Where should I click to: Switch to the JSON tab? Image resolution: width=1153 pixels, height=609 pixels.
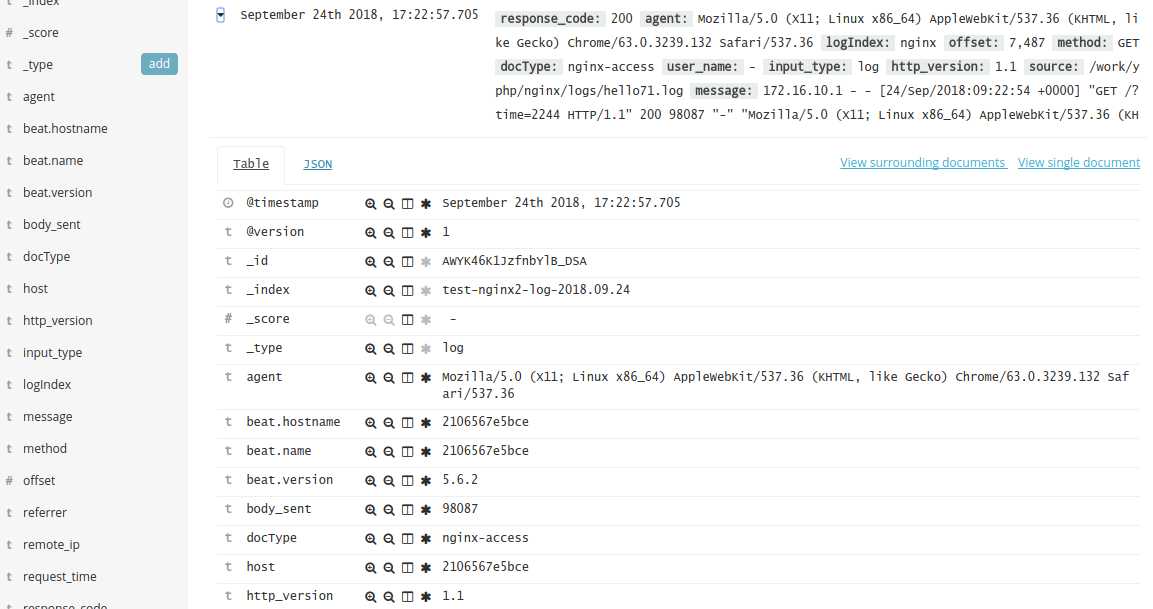[x=318, y=164]
